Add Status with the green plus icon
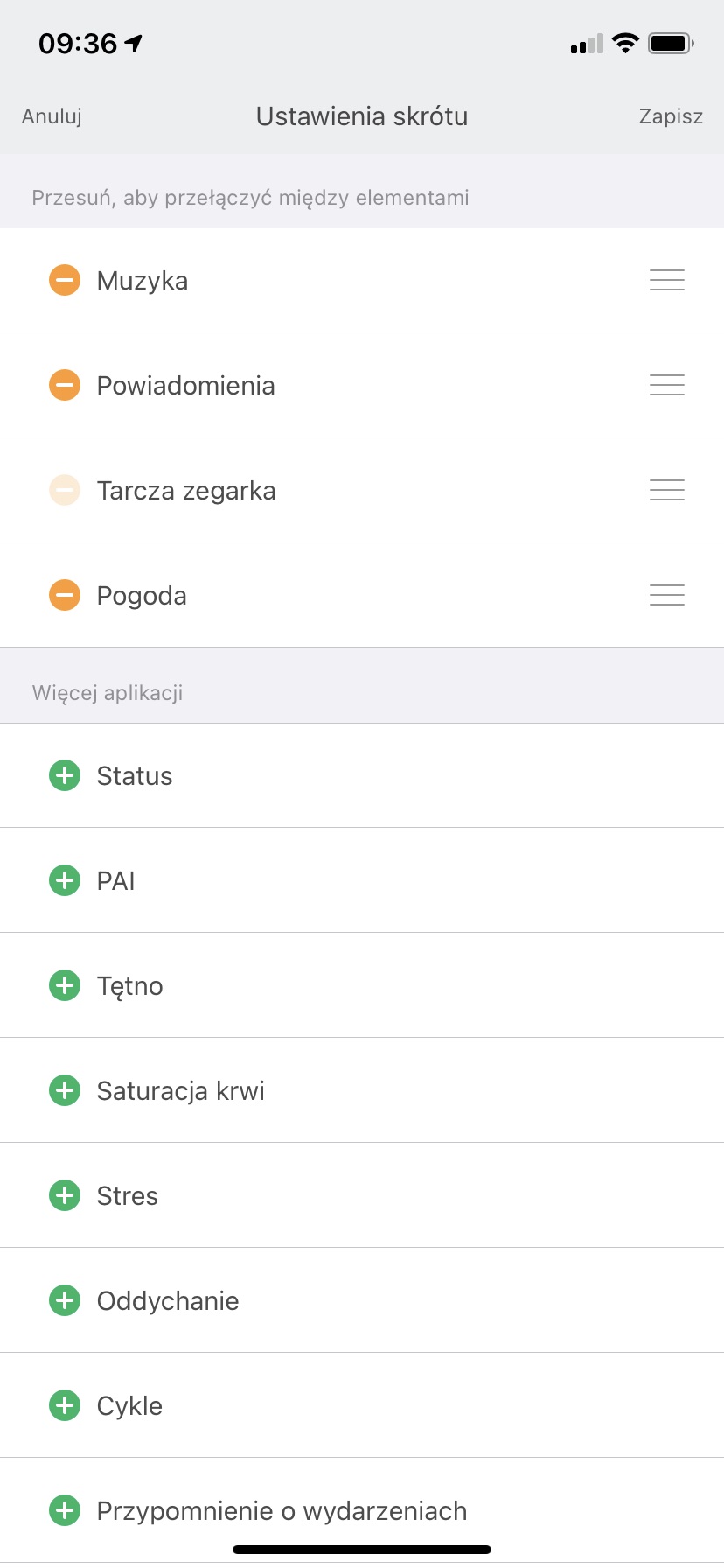The height and width of the screenshot is (1568, 724). pyautogui.click(x=65, y=775)
